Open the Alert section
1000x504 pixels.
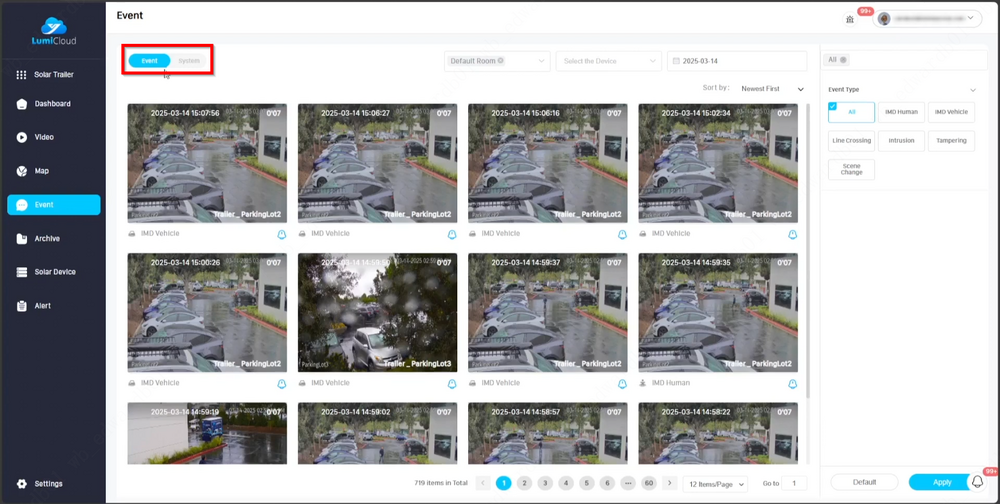tap(42, 306)
